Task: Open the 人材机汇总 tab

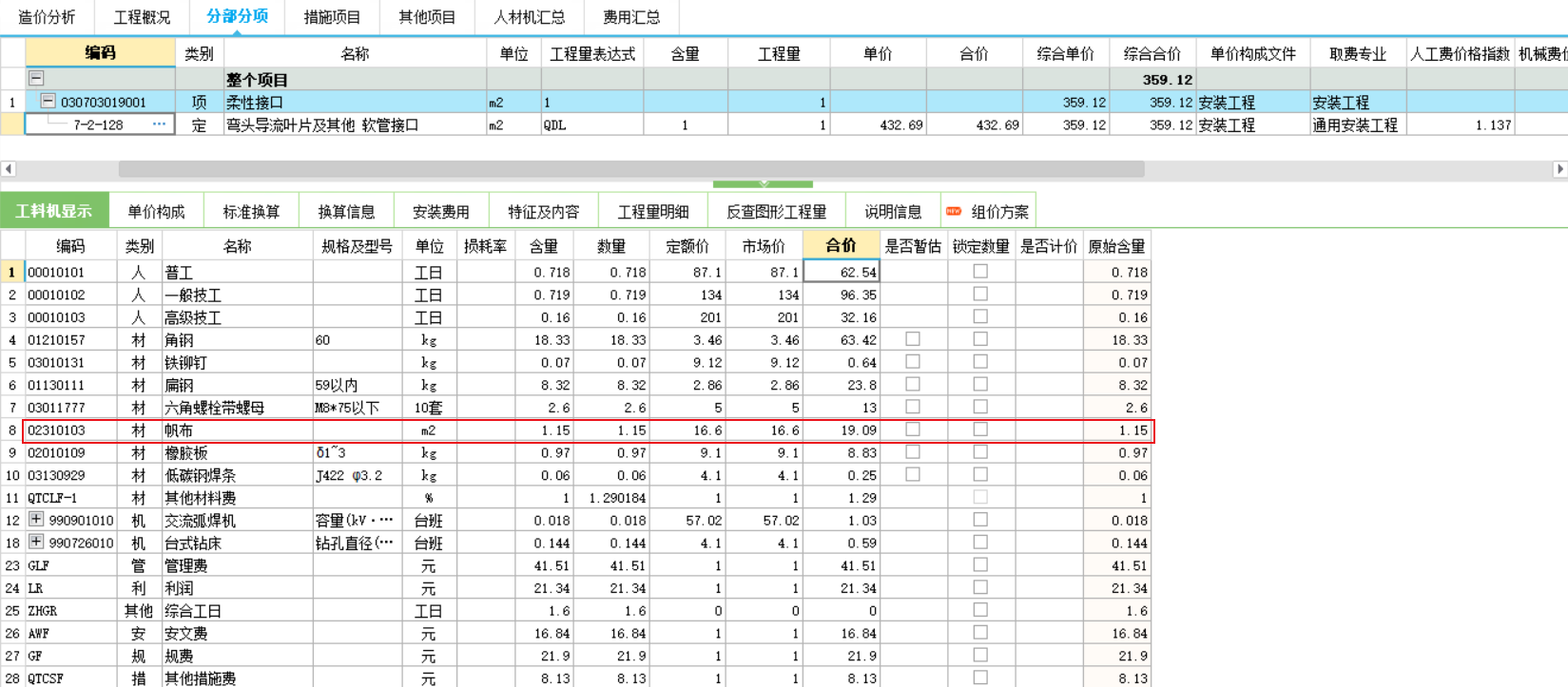Action: click(x=530, y=17)
